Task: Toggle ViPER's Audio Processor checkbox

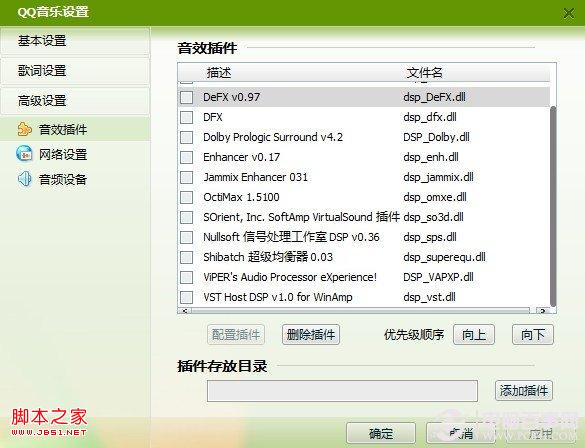Action: tap(187, 277)
